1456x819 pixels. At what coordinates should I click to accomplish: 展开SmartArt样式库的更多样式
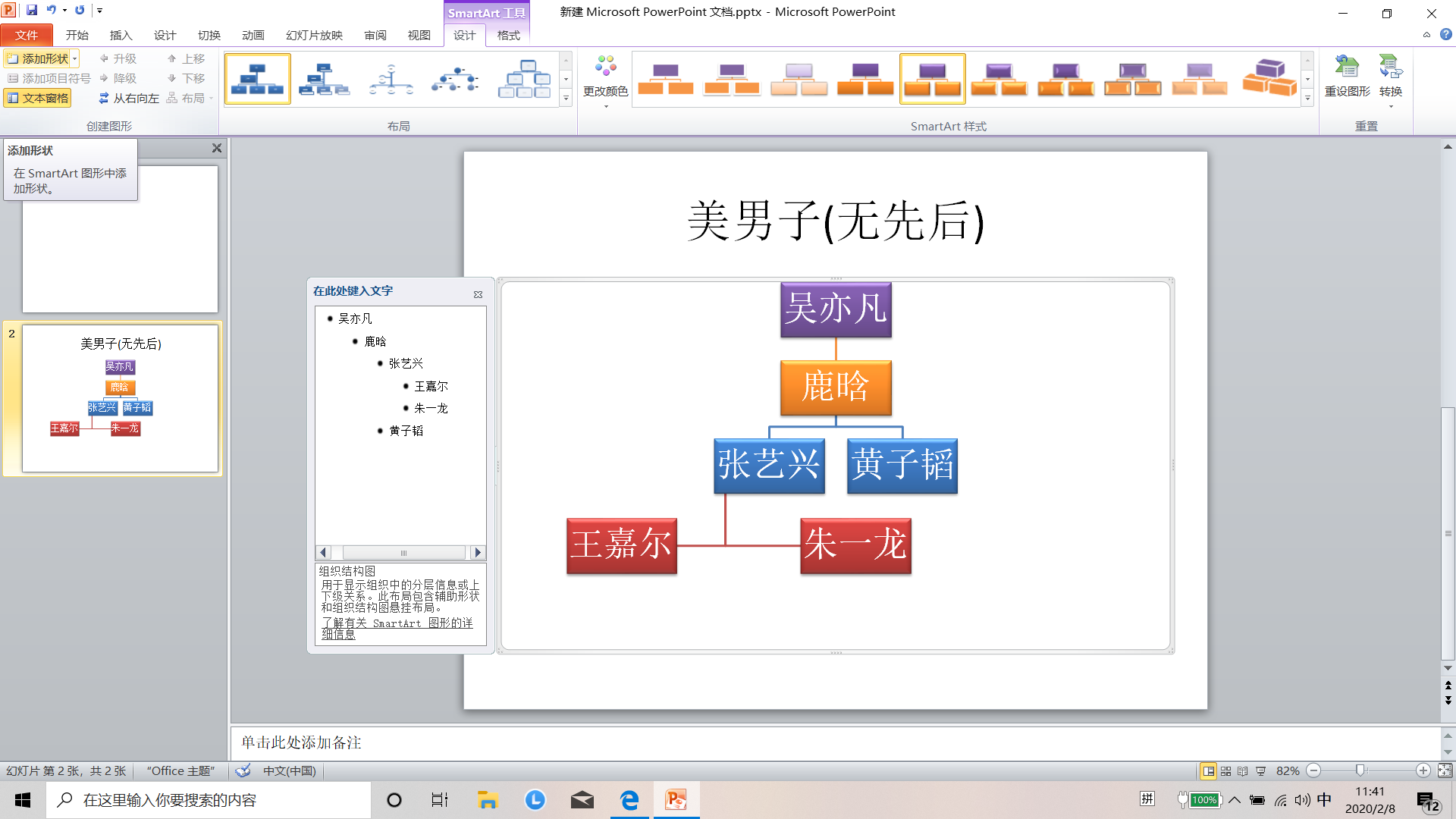1307,98
